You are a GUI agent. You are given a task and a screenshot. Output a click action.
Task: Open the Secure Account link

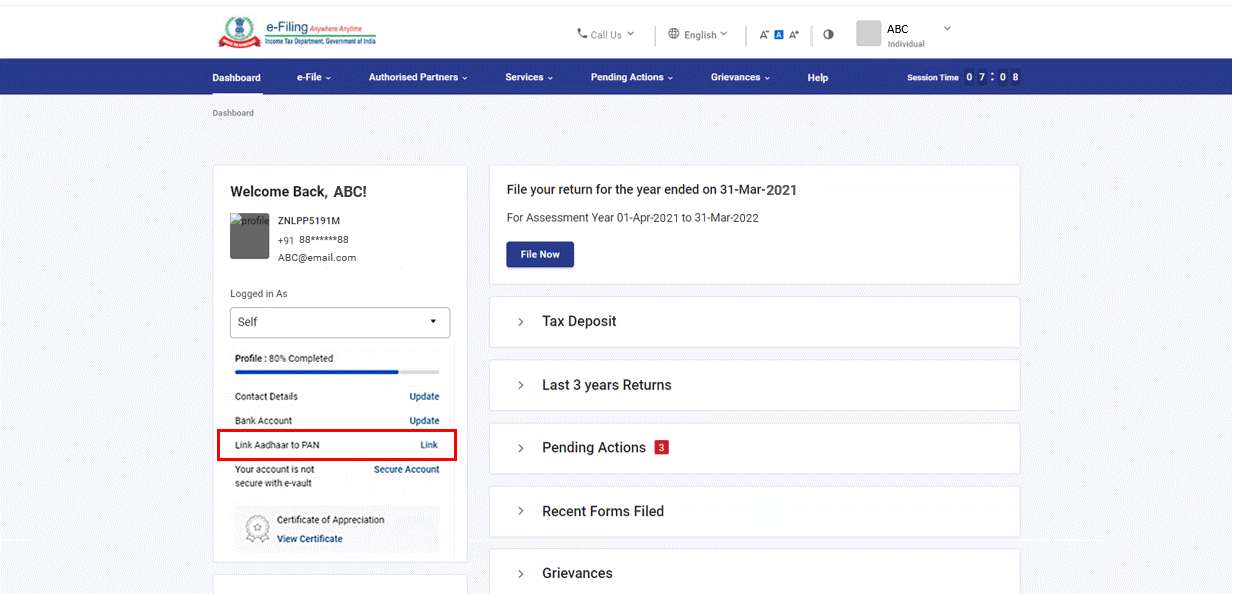pyautogui.click(x=406, y=469)
